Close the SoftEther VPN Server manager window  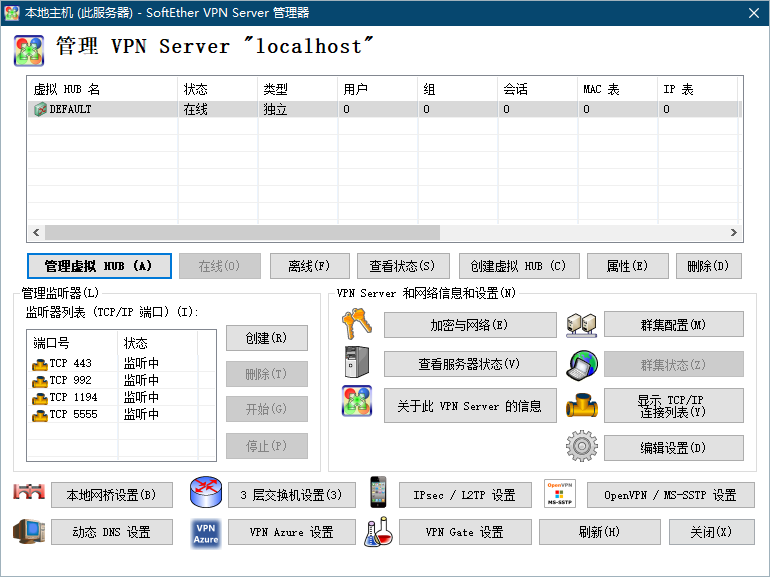coord(754,13)
